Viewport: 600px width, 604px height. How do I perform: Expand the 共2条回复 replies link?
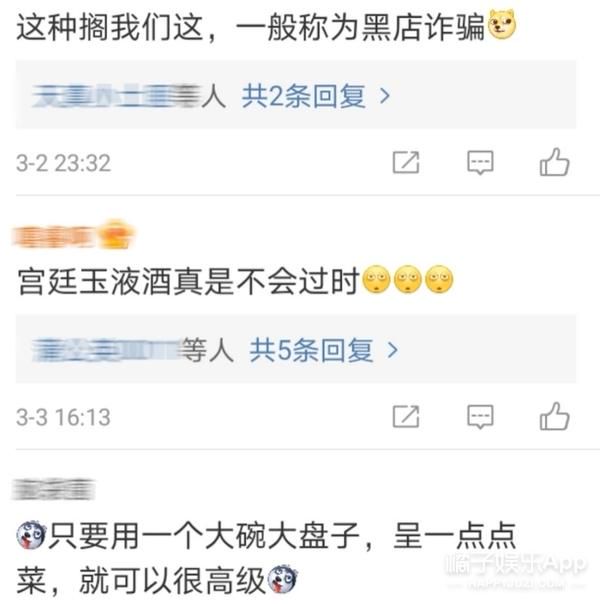pyautogui.click(x=303, y=96)
